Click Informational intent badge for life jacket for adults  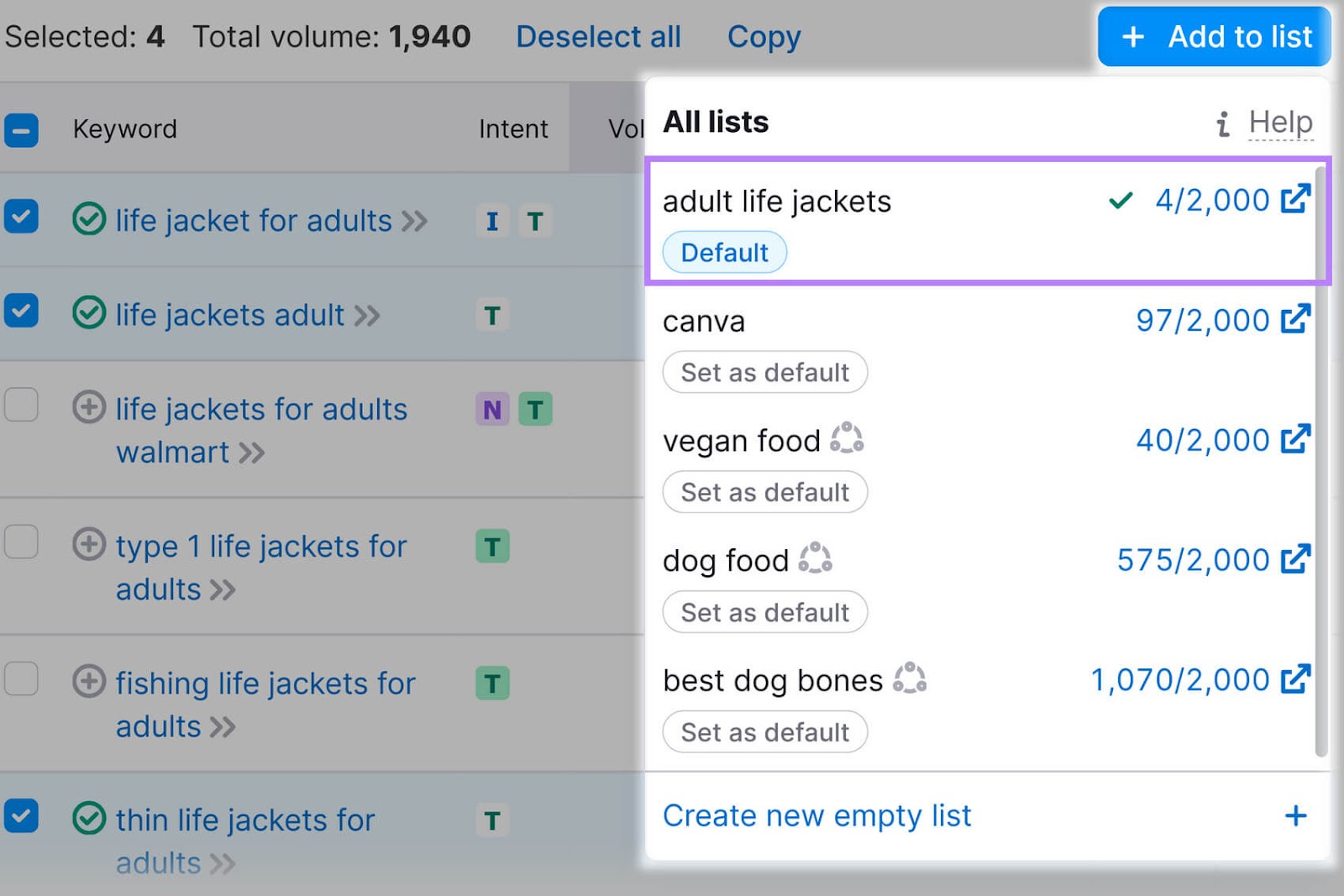click(492, 221)
